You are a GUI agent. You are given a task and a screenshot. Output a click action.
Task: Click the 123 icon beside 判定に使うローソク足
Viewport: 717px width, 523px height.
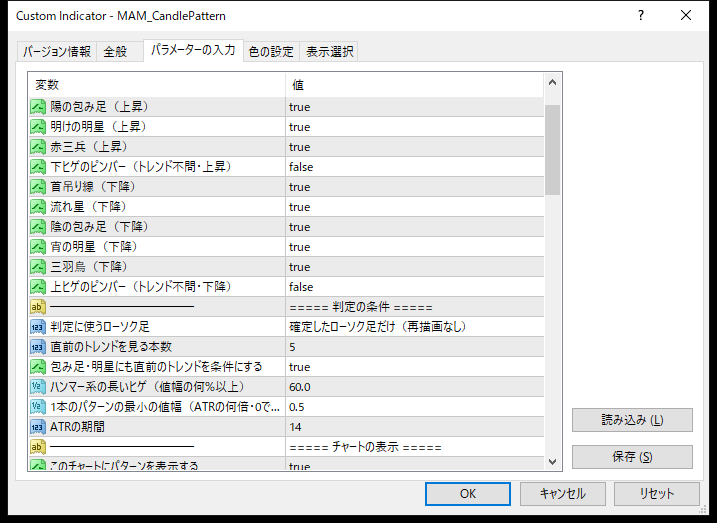tap(38, 327)
